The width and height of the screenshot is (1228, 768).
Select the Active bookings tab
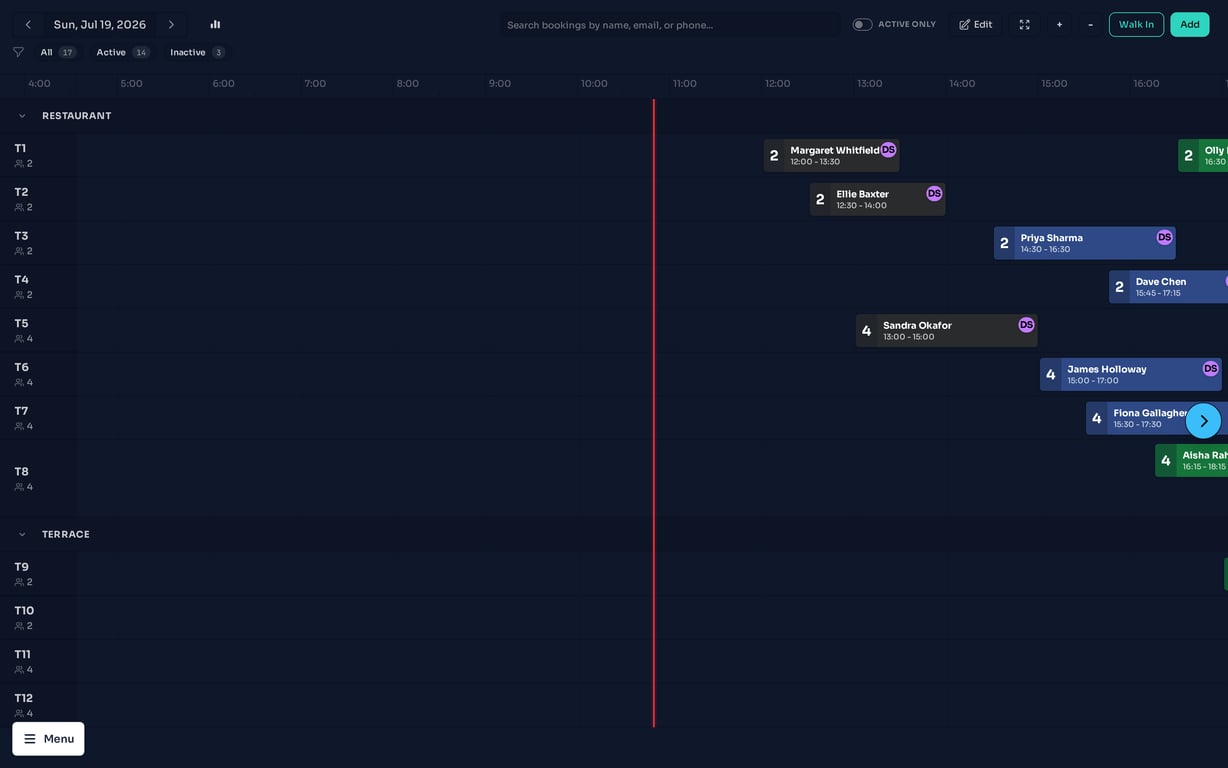point(122,52)
